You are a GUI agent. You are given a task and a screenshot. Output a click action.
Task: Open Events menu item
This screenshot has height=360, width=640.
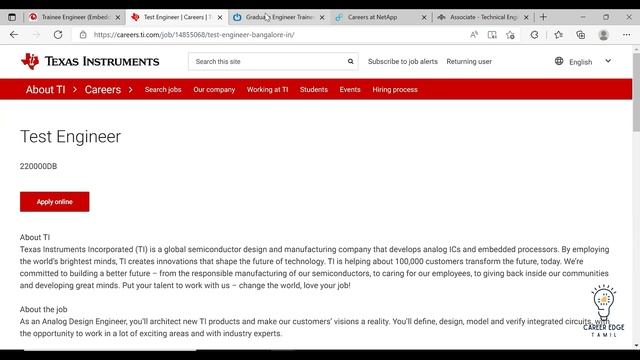click(x=350, y=89)
